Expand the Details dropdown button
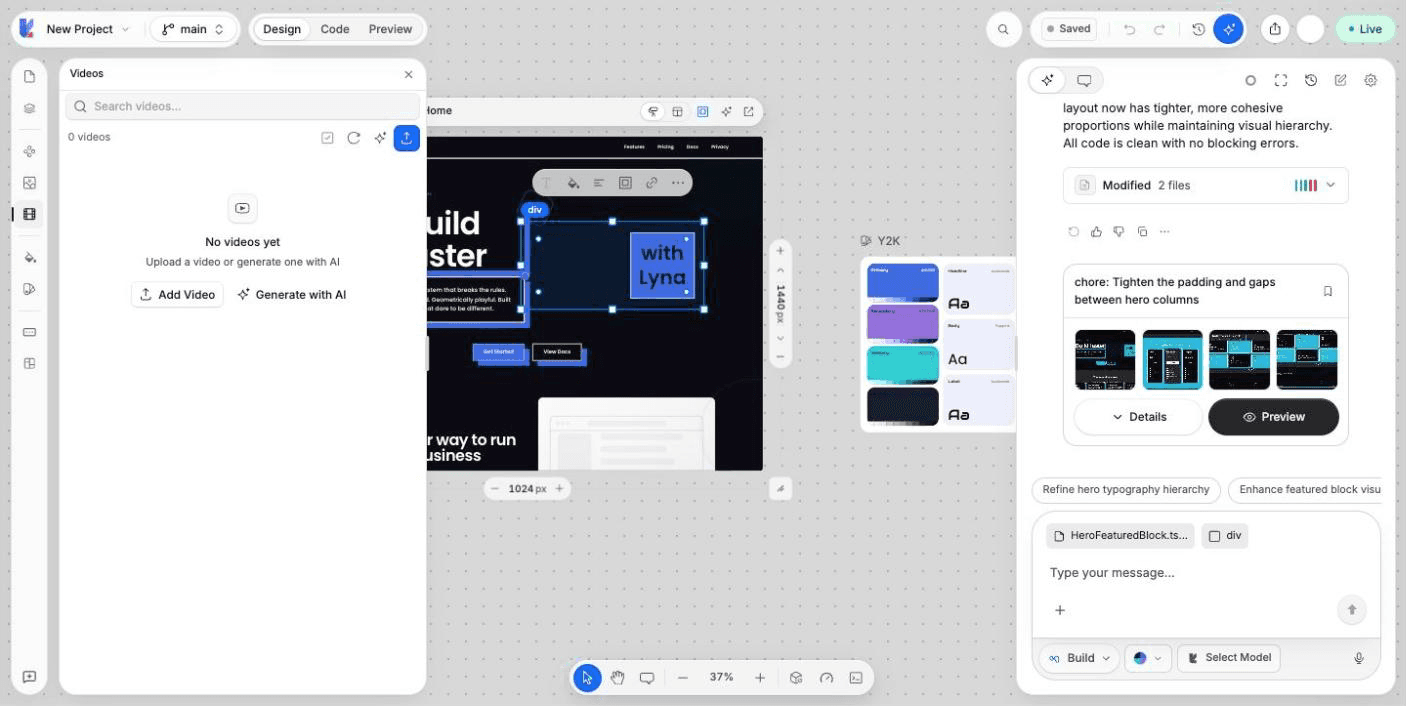 1139,417
